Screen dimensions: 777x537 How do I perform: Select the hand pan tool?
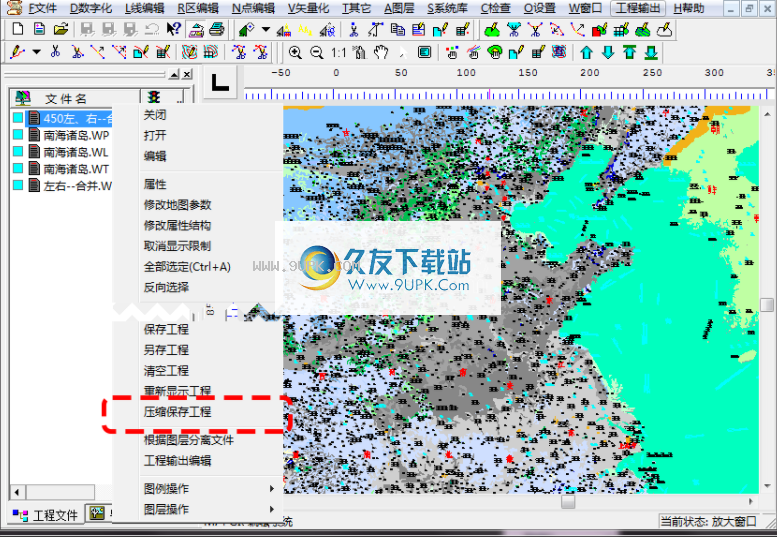[x=381, y=52]
